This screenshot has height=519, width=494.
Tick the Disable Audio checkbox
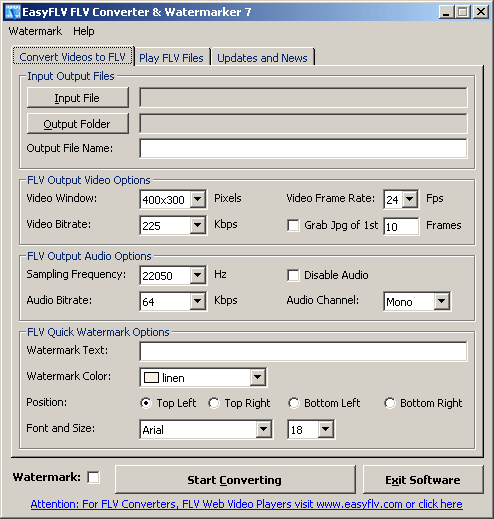tap(293, 276)
